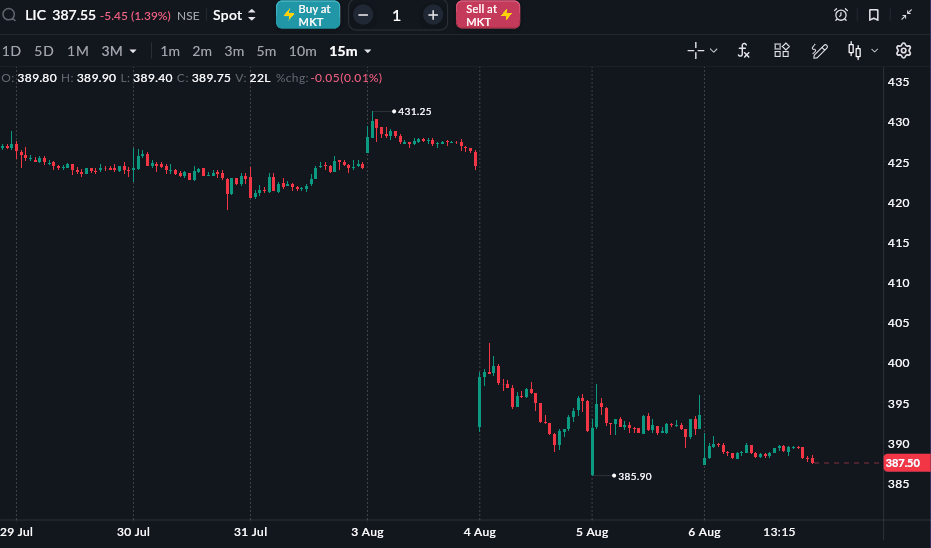Click the 387.50 current price label

pyautogui.click(x=905, y=463)
